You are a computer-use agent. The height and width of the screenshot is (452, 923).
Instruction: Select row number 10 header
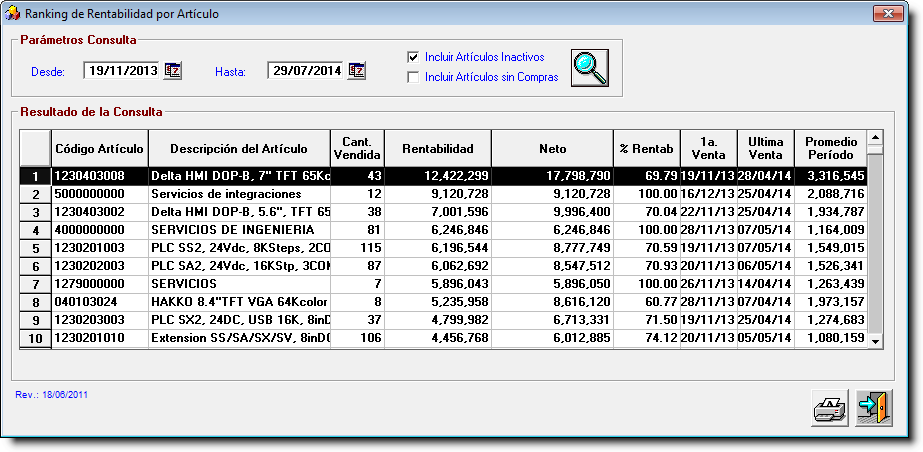(x=35, y=338)
